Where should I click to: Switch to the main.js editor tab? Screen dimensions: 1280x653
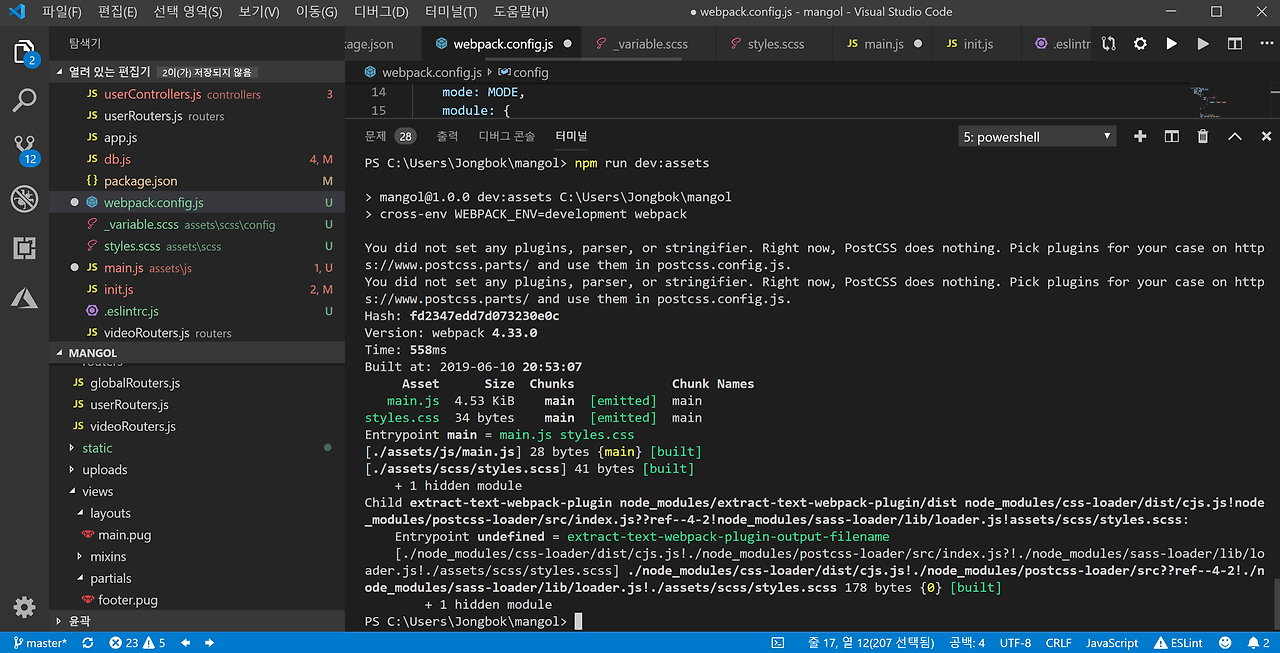coord(883,44)
